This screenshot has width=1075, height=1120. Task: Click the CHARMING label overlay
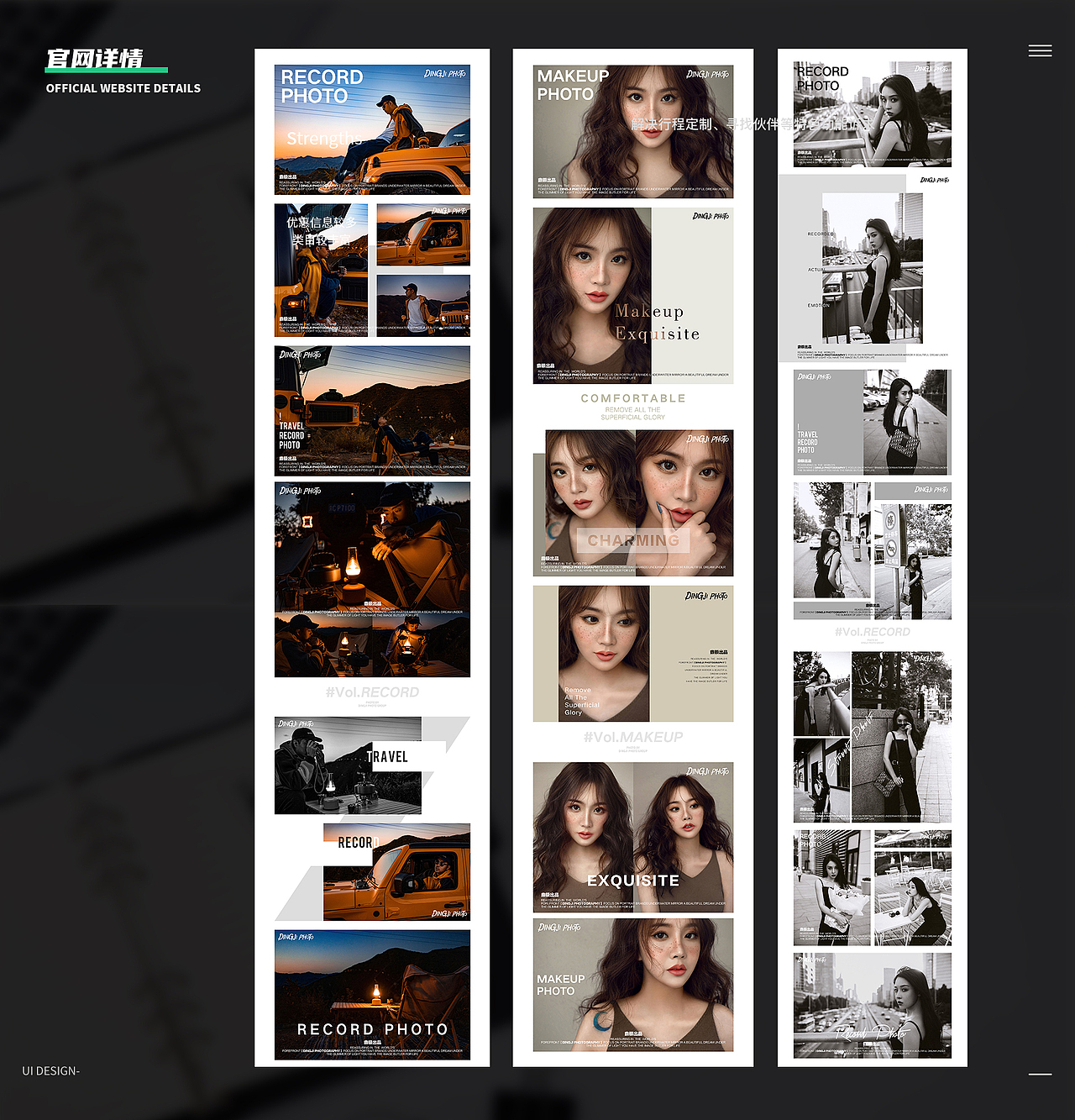point(633,540)
